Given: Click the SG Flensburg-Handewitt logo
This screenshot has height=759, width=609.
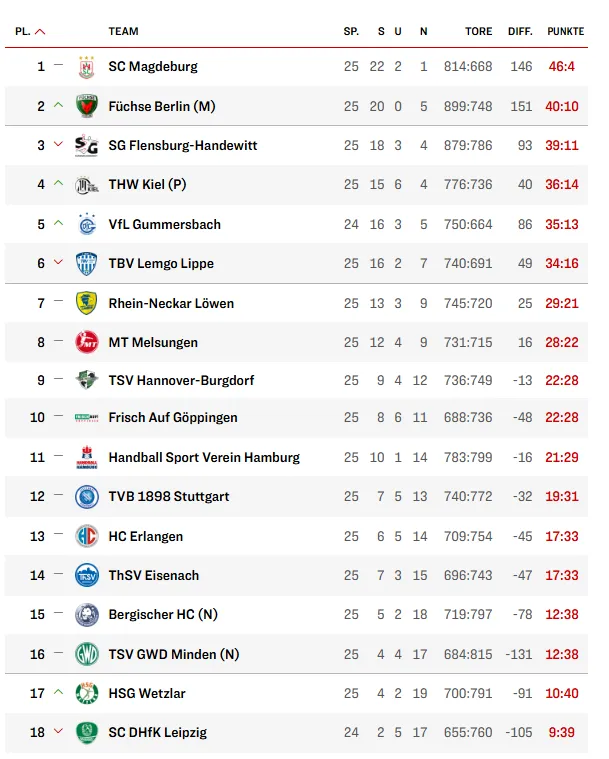Looking at the screenshot, I should (87, 146).
